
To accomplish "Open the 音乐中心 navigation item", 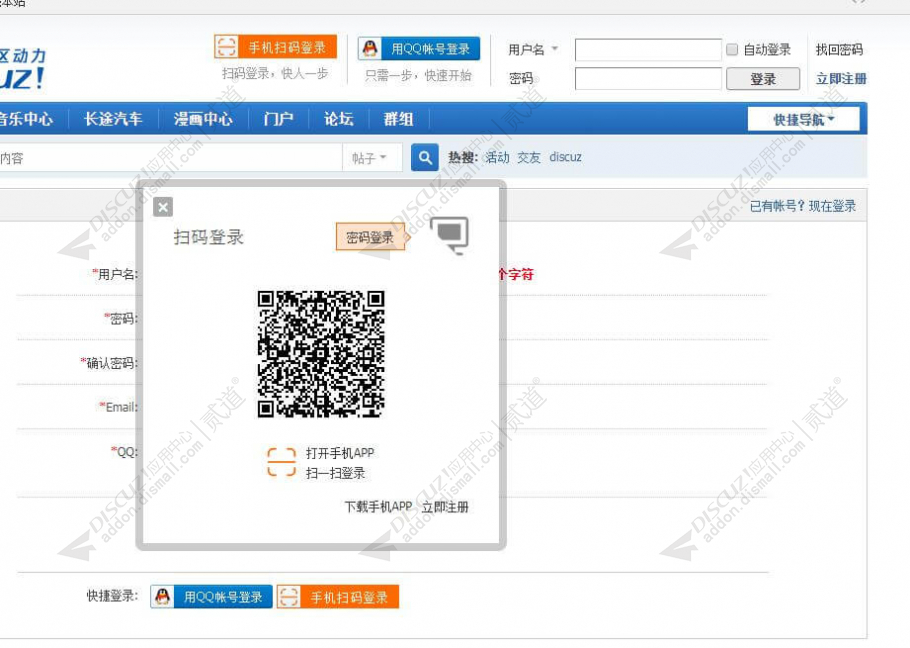I will tap(27, 119).
